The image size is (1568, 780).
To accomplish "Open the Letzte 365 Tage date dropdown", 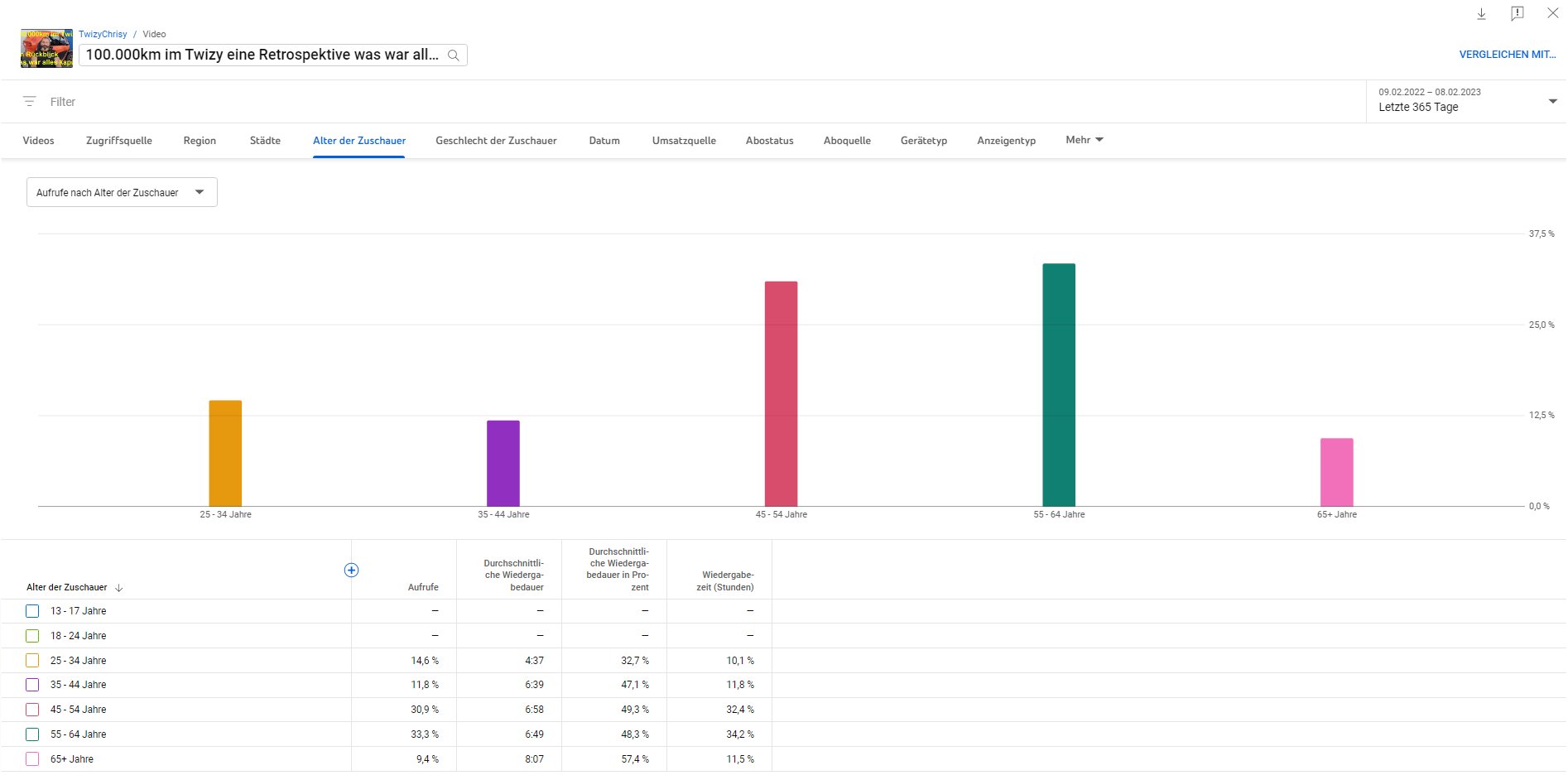I will 1465,101.
